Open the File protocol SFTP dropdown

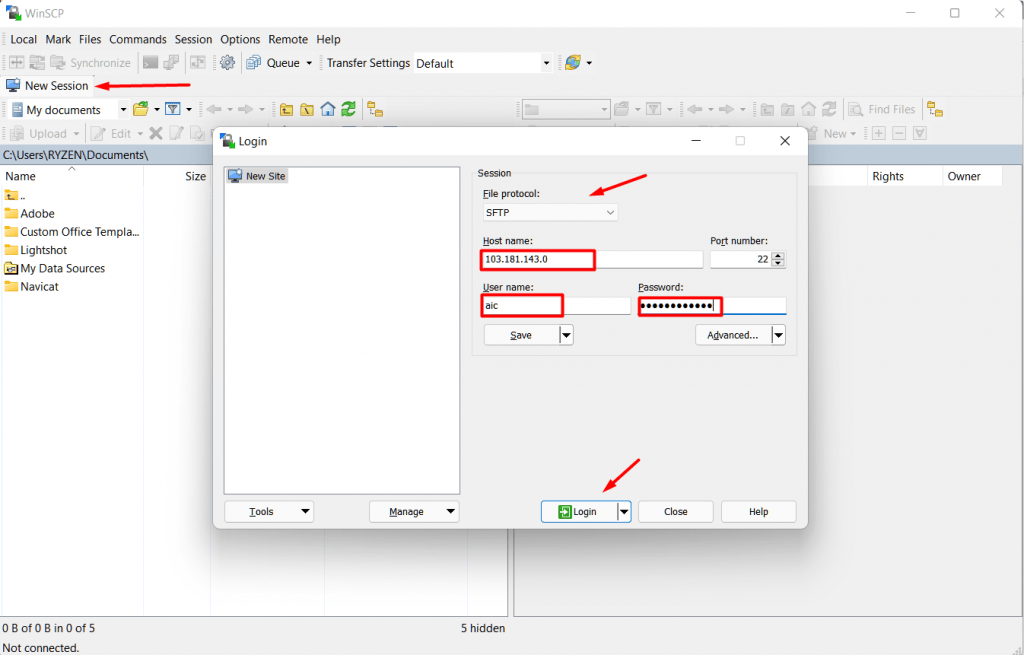coord(608,212)
